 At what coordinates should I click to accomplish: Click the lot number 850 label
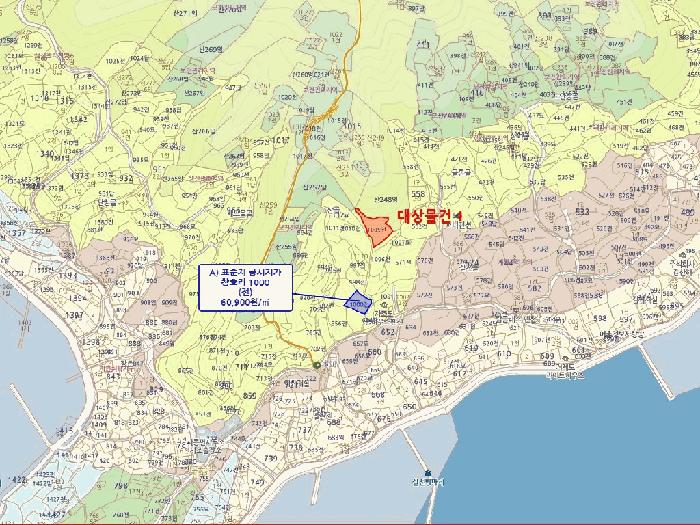250,396
